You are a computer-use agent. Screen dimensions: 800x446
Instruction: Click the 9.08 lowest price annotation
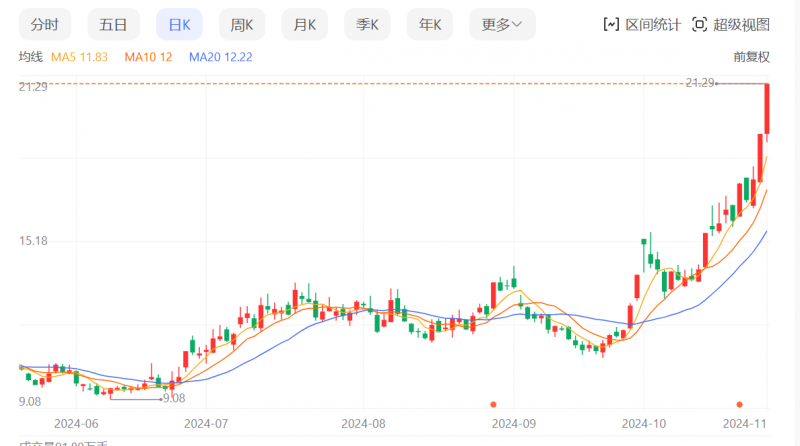(x=173, y=398)
